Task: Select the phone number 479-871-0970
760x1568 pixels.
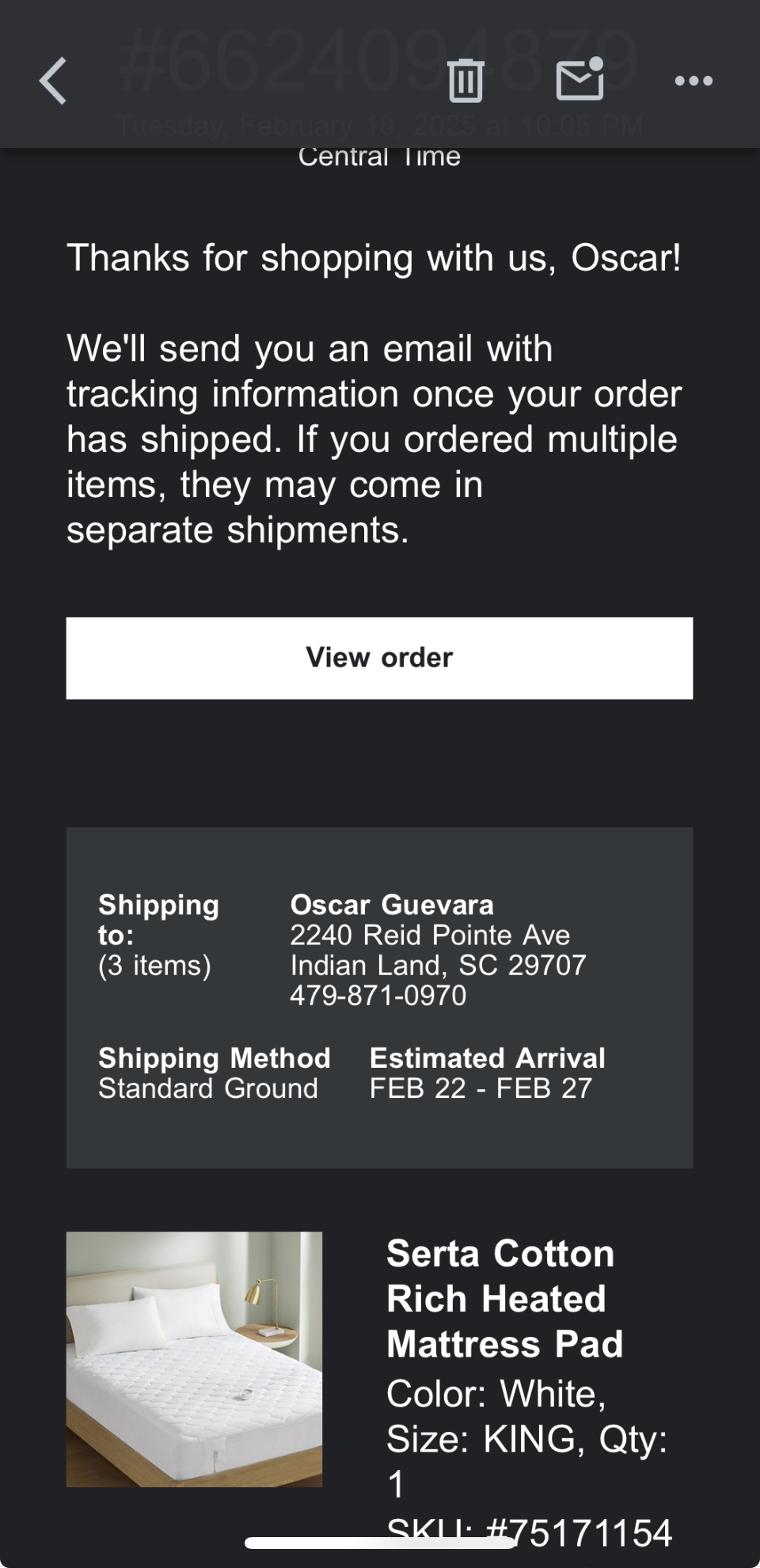Action: pos(378,995)
